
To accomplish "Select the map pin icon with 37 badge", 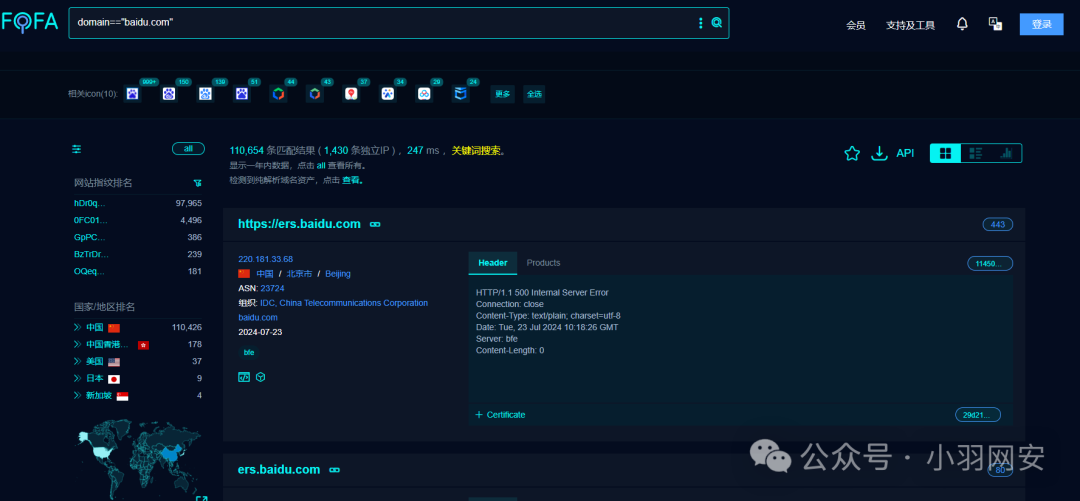I will coord(351,94).
